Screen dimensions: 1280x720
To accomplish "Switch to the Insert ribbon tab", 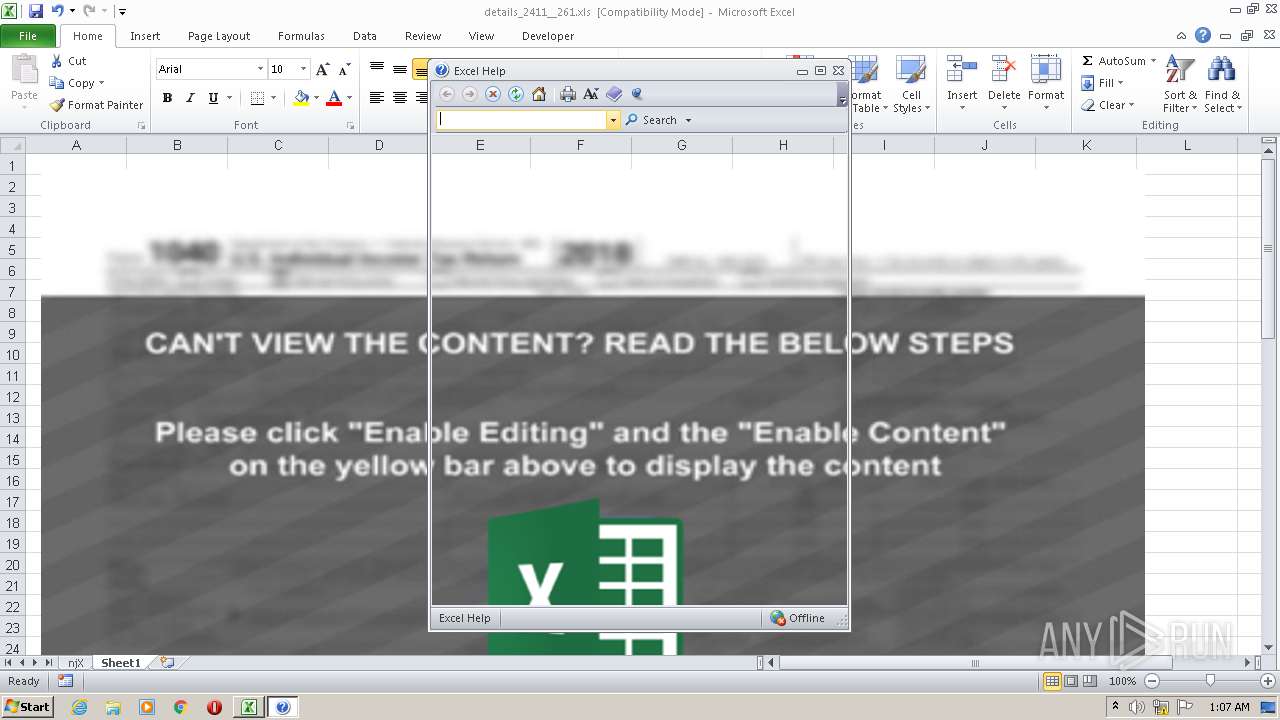I will (145, 36).
